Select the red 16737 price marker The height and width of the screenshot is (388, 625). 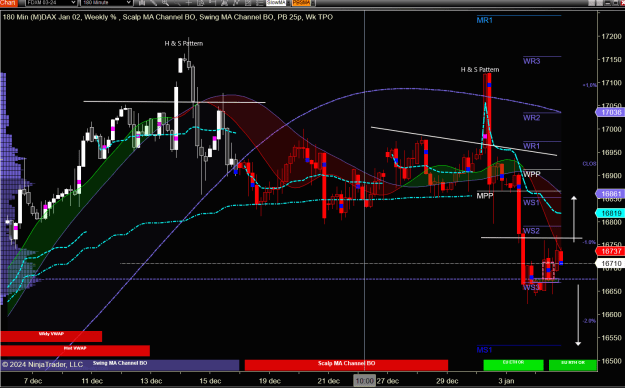coord(610,251)
